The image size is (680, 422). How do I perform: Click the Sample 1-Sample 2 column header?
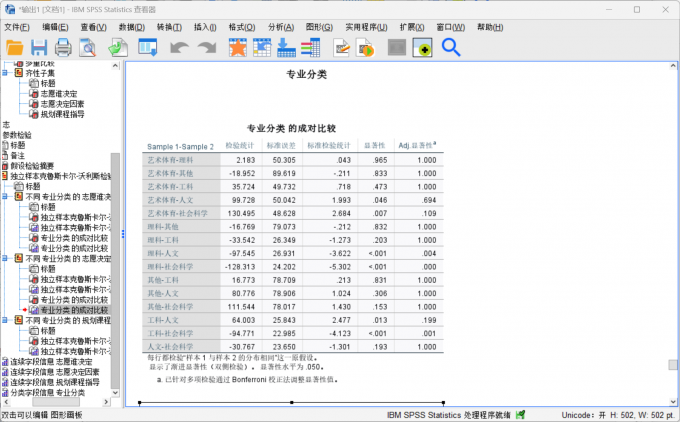click(180, 146)
